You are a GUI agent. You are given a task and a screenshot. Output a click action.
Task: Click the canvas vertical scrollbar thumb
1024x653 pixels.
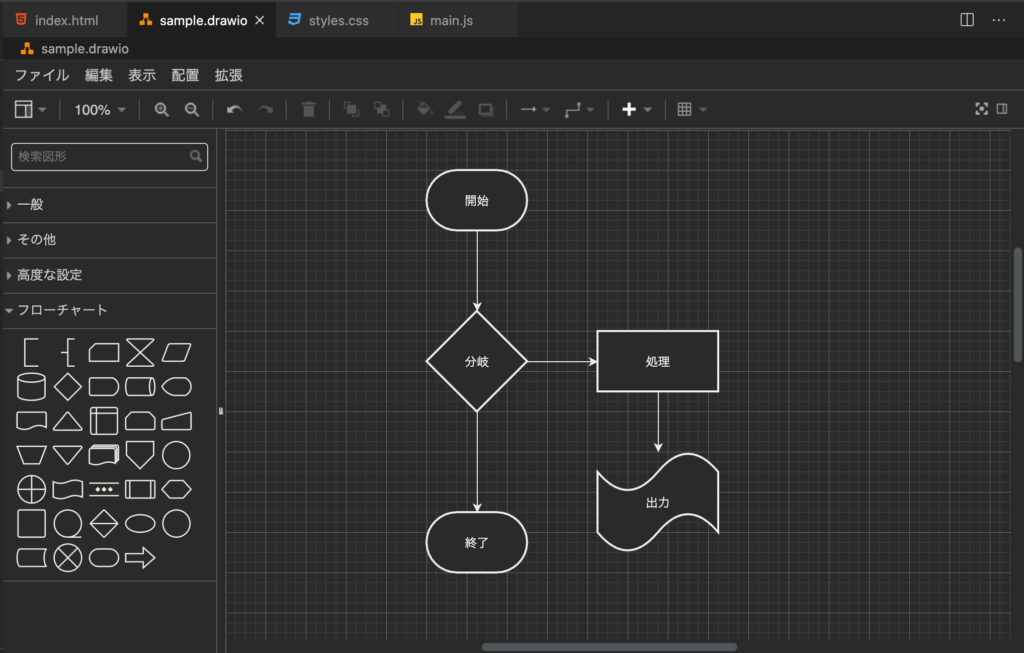[x=1017, y=304]
